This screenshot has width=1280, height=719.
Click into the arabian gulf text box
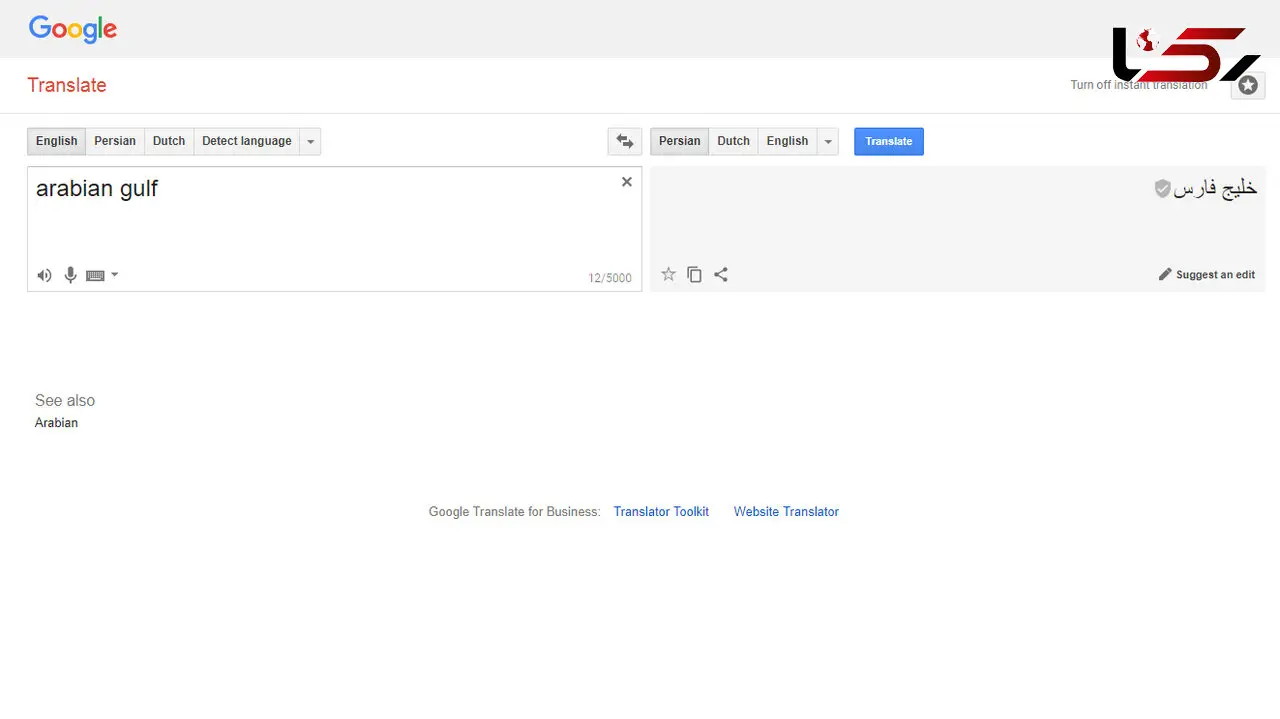point(334,229)
